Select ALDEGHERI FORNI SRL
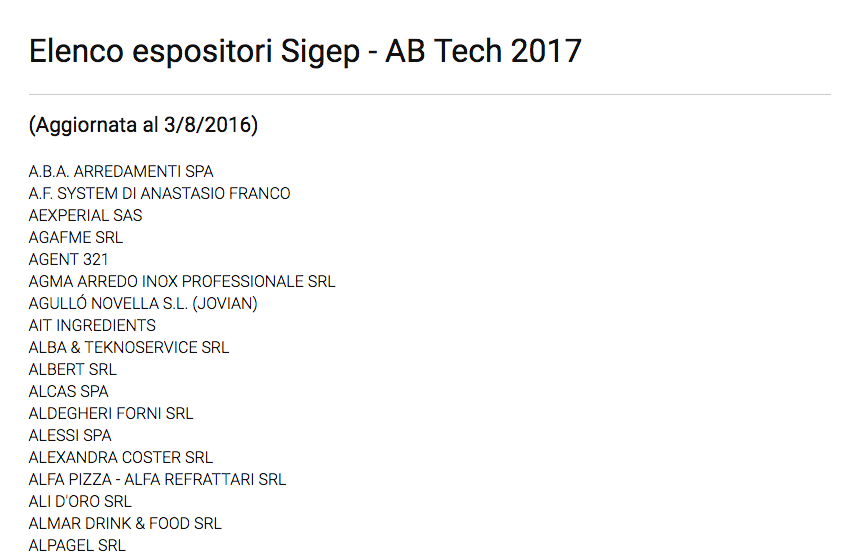The width and height of the screenshot is (859, 557). (111, 413)
